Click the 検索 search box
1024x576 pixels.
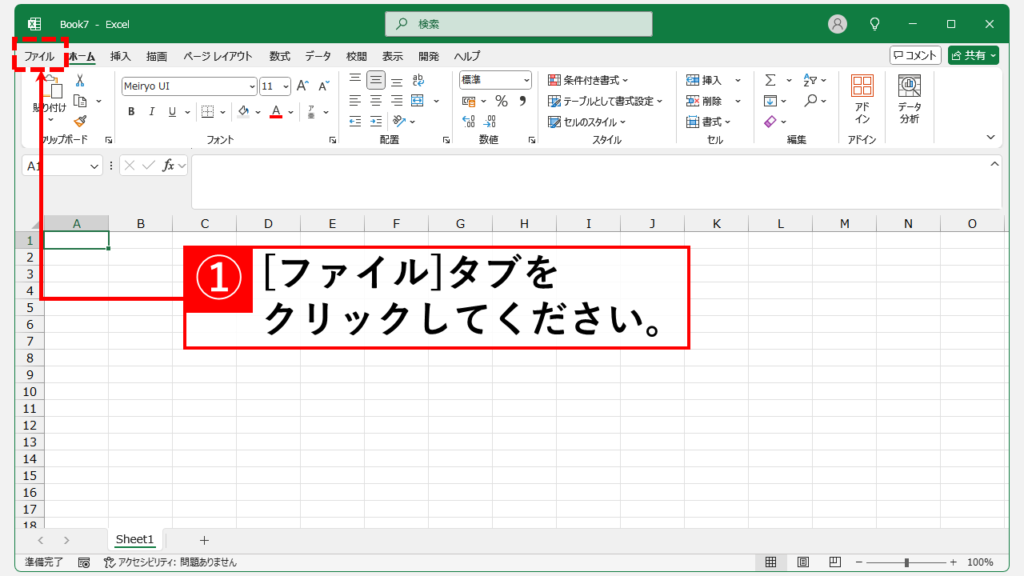pos(518,24)
